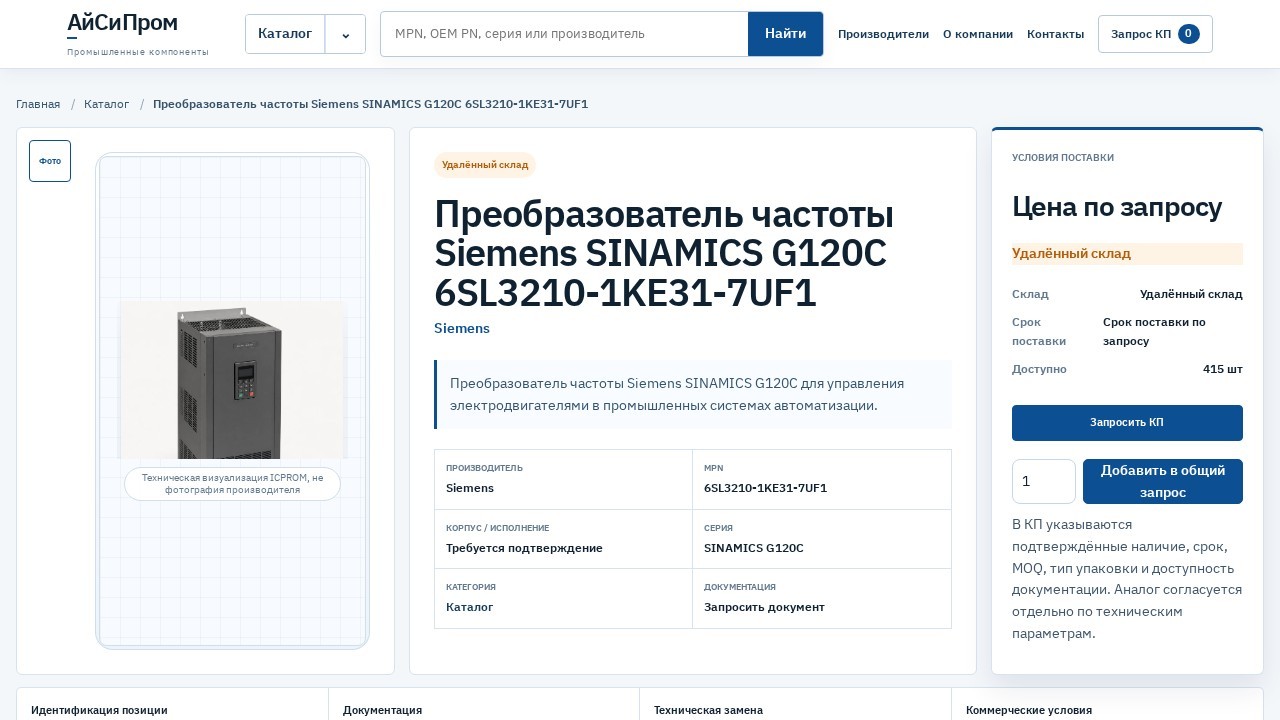Click the 415 шт availability value
The image size is (1280, 720).
(x=1223, y=369)
